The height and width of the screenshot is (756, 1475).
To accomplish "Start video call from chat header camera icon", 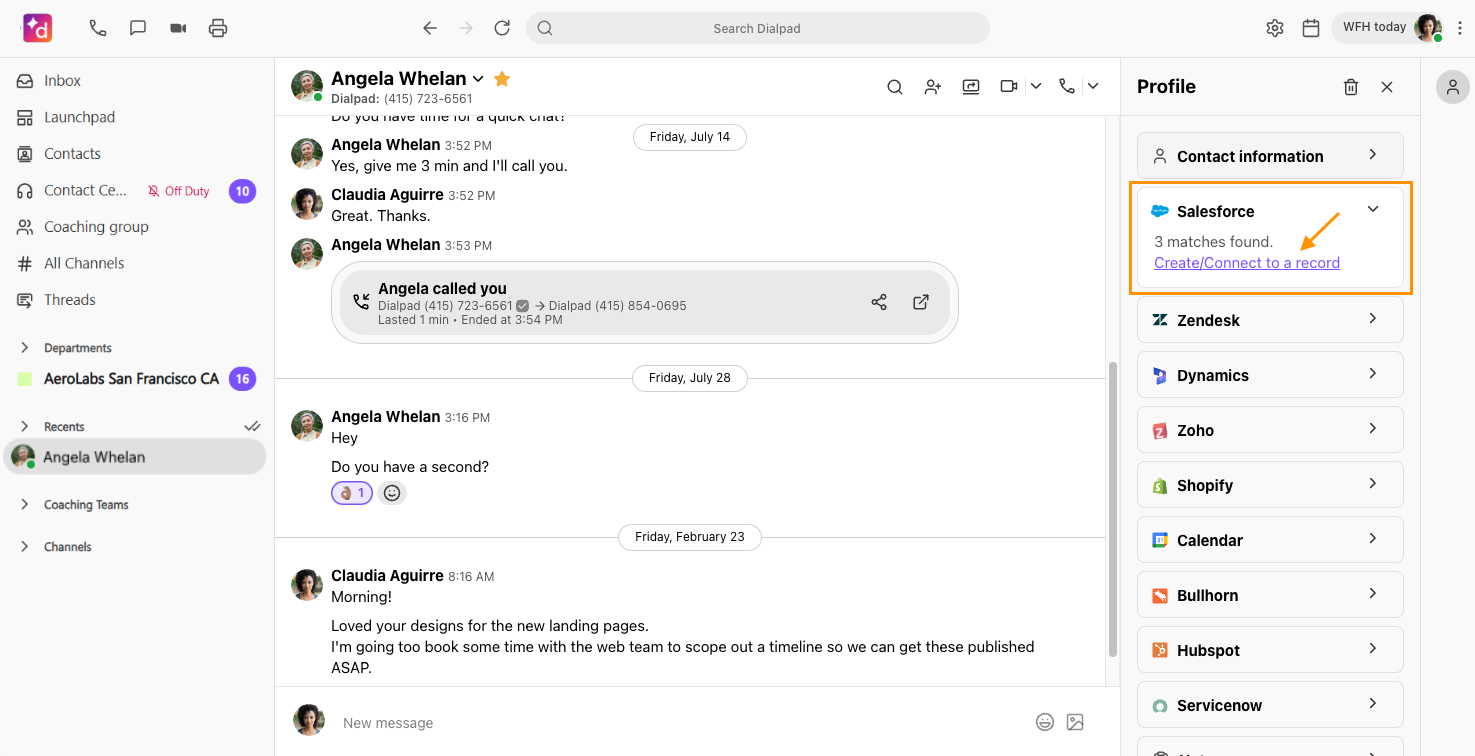I will click(1009, 87).
